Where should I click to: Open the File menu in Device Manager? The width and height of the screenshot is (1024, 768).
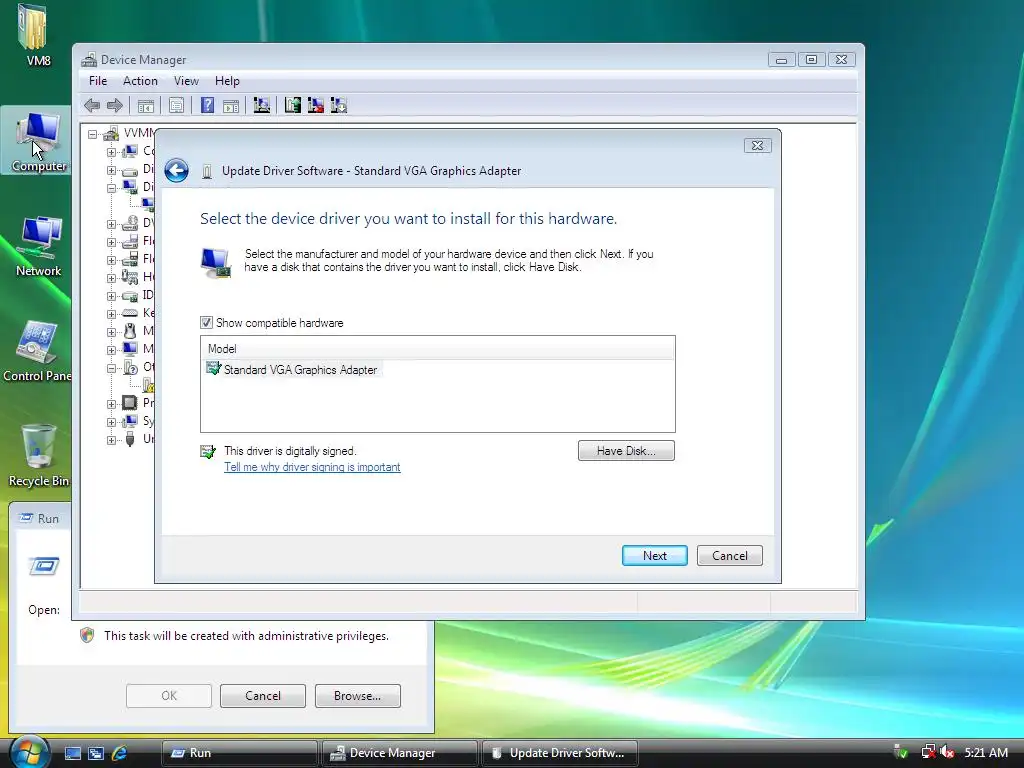98,81
